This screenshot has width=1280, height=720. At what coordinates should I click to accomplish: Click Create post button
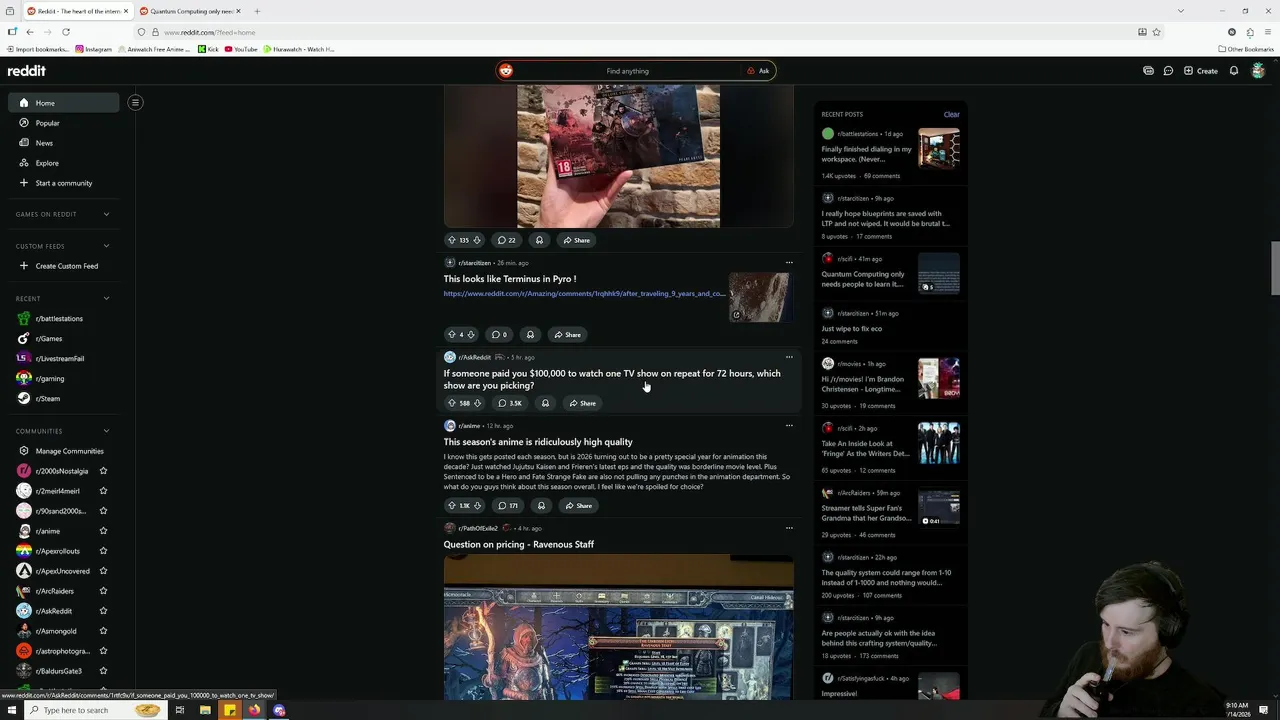tap(1201, 71)
